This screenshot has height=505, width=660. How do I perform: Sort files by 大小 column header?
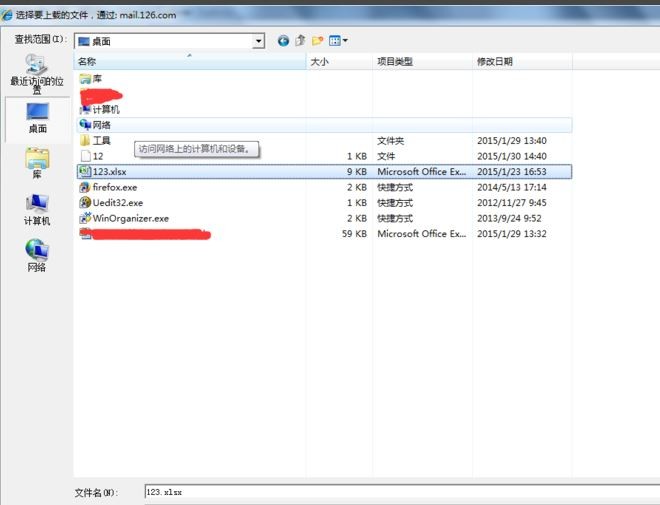click(338, 61)
